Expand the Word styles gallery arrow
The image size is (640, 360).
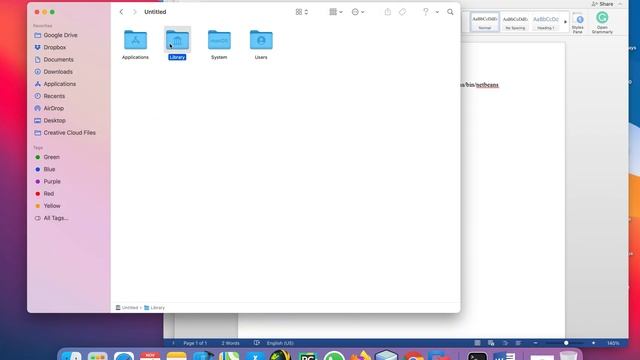point(565,22)
